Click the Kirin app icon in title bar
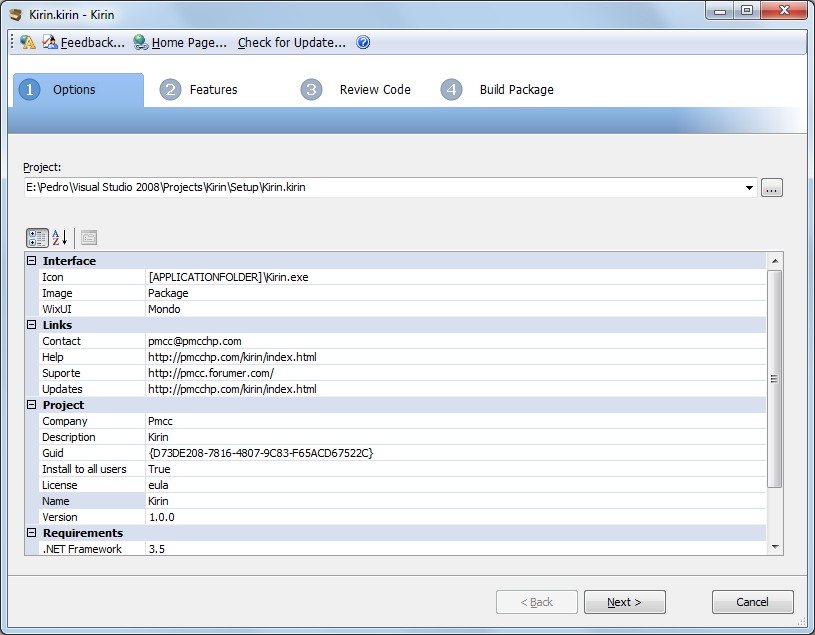815x635 pixels. pyautogui.click(x=16, y=14)
